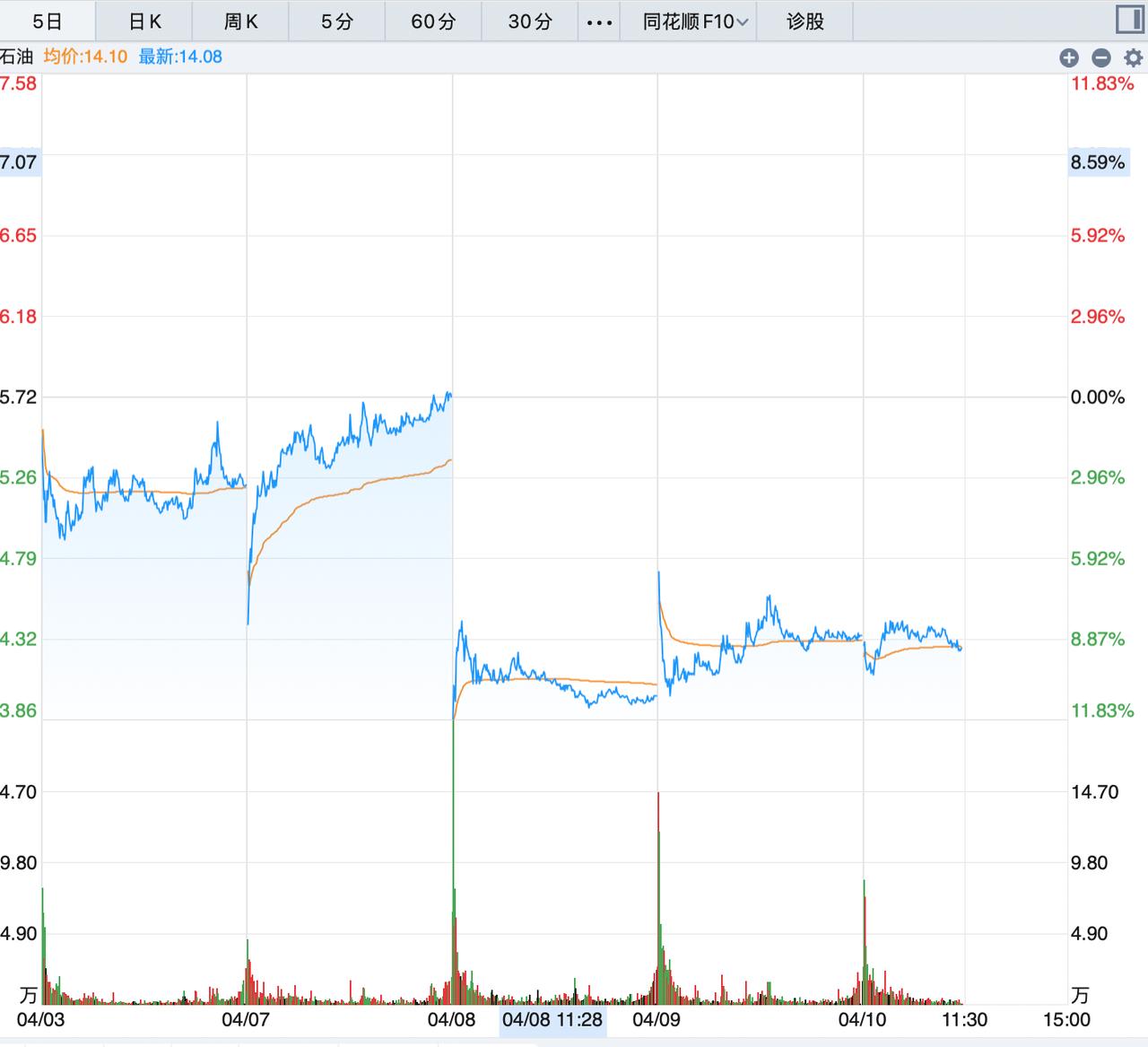Click the 04/10 date label
Viewport: 1148px width, 1047px height.
tap(862, 1020)
